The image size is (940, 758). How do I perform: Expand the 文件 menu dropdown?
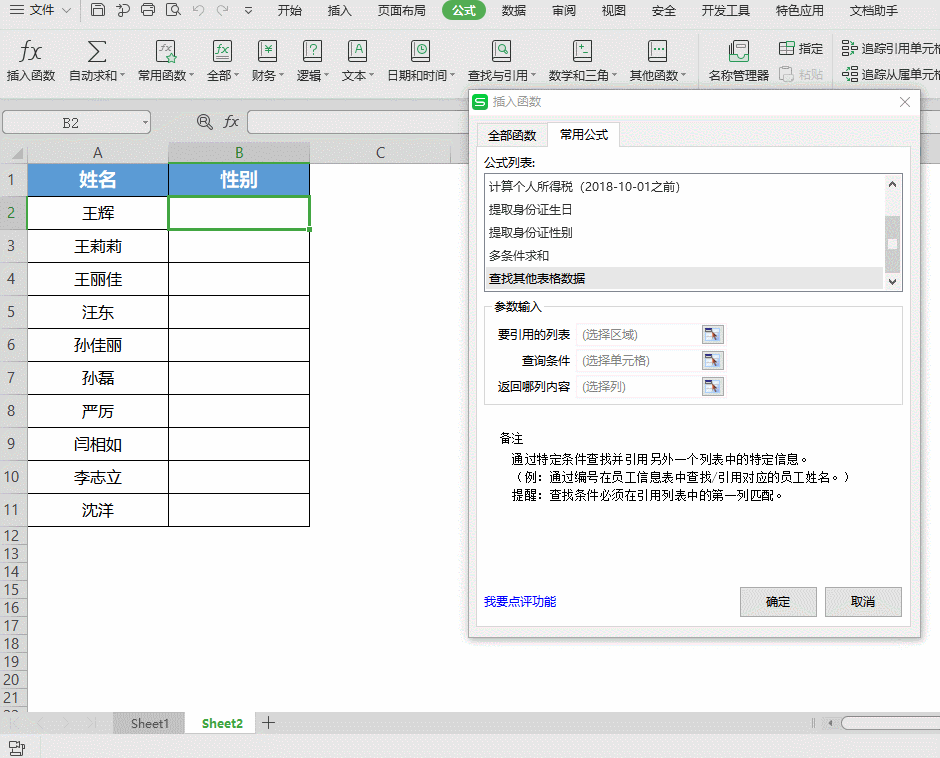pyautogui.click(x=66, y=11)
